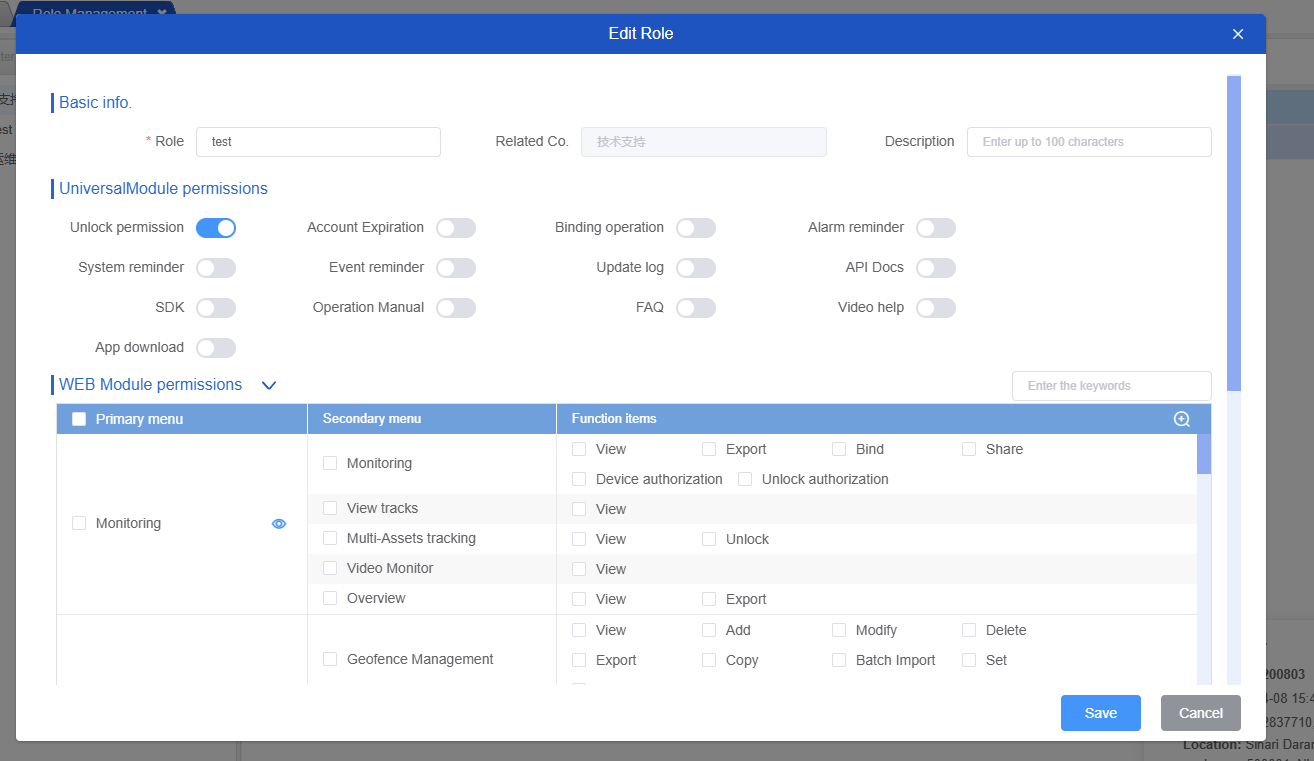This screenshot has height=761, width=1314.
Task: Click the eye icon beside Monitoring
Action: [279, 523]
